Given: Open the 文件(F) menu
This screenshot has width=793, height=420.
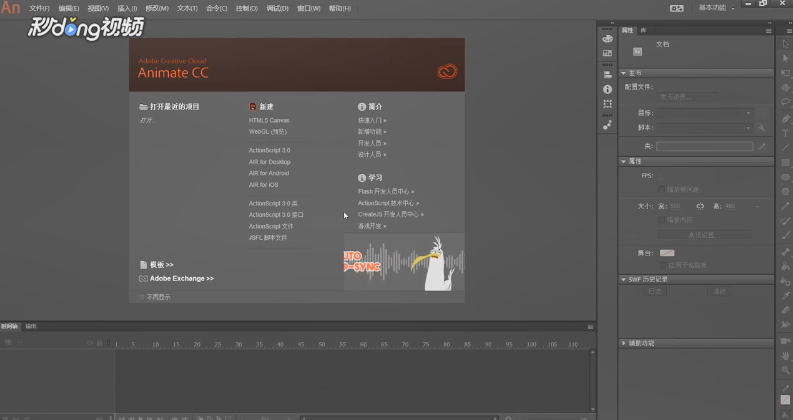Looking at the screenshot, I should point(39,9).
